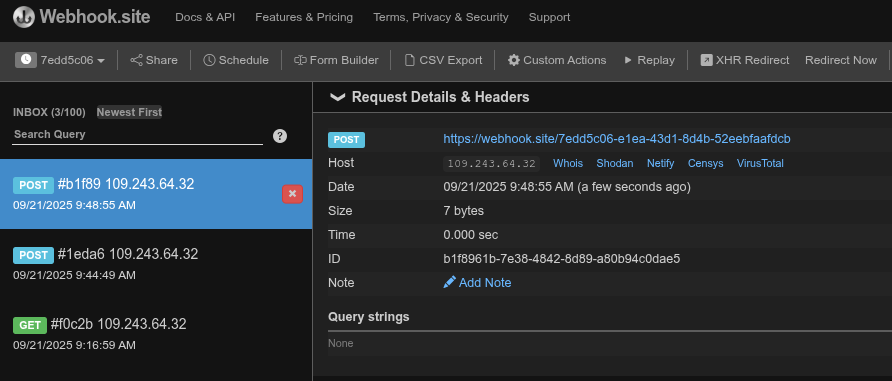
Task: Replay the selected request
Action: (649, 60)
